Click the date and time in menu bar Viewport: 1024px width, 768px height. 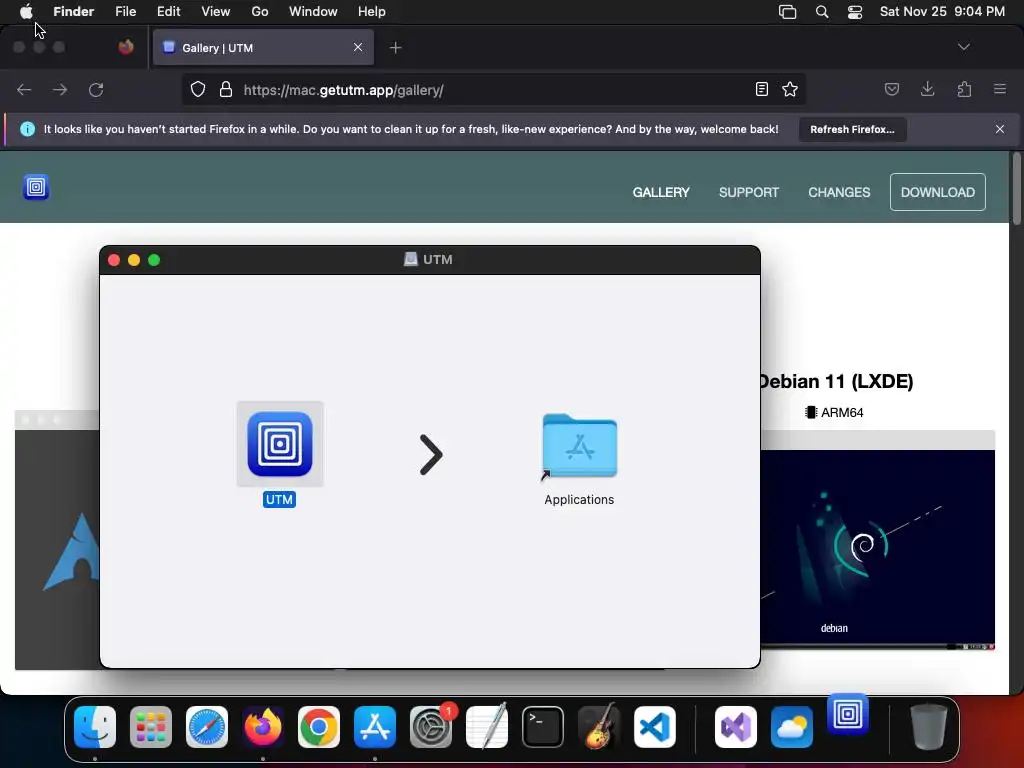(942, 12)
